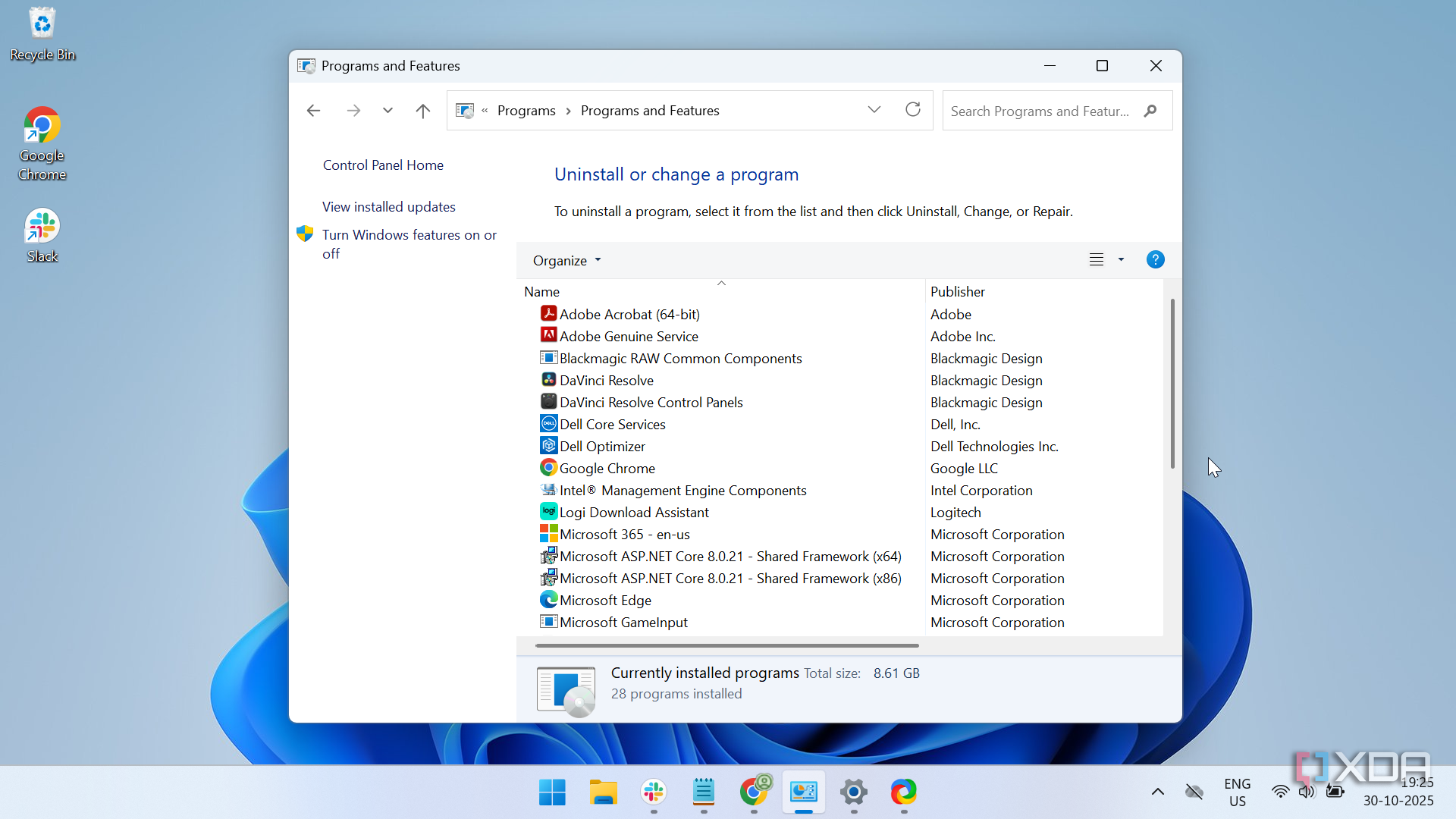Viewport: 1456px width, 819px height.
Task: Select the Google Chrome entry icon in list
Action: (x=549, y=468)
